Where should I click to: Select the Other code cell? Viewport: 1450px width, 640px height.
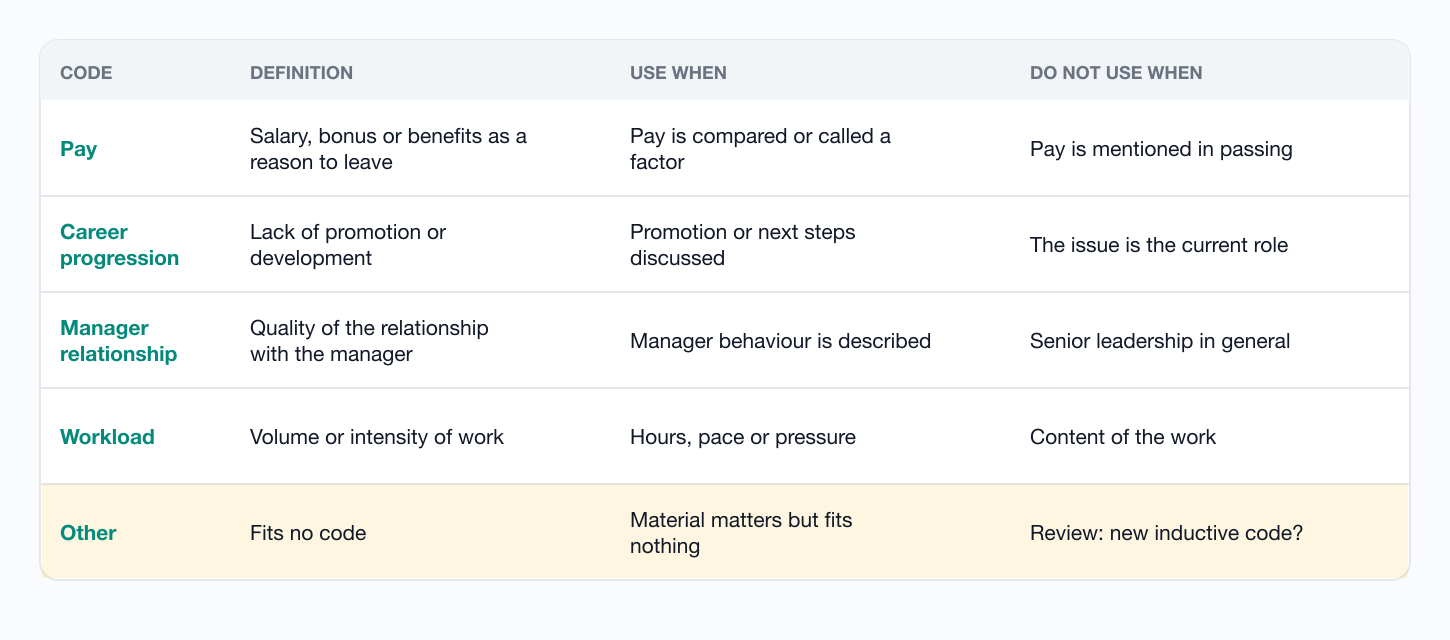(x=88, y=533)
